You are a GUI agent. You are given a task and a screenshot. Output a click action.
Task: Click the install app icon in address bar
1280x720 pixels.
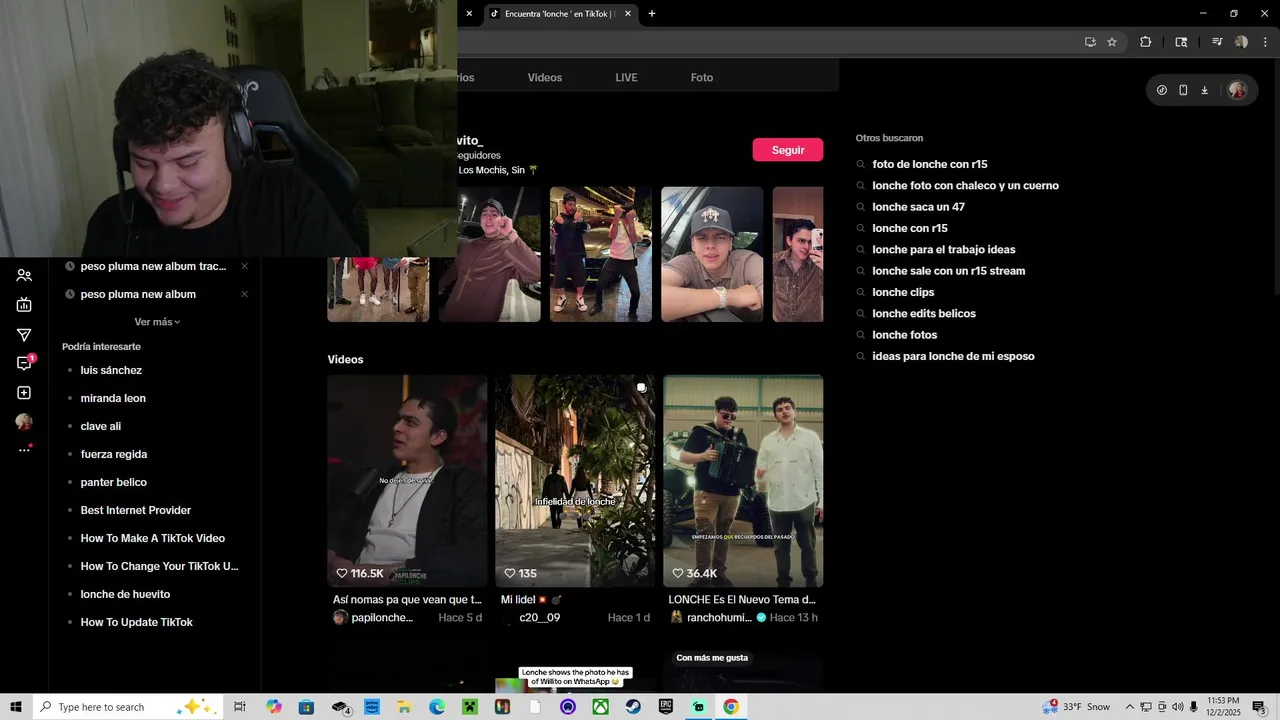[x=1090, y=42]
